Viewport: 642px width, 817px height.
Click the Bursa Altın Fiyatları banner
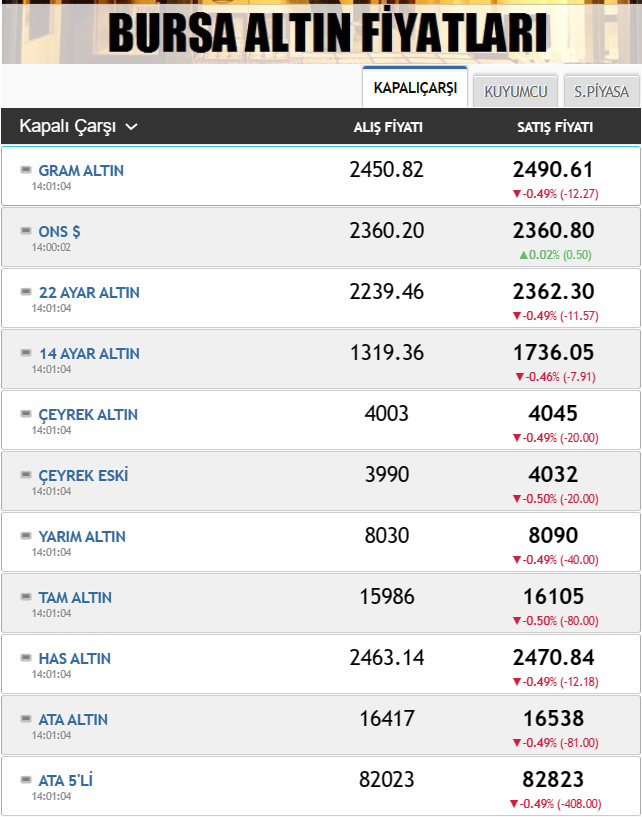(321, 32)
